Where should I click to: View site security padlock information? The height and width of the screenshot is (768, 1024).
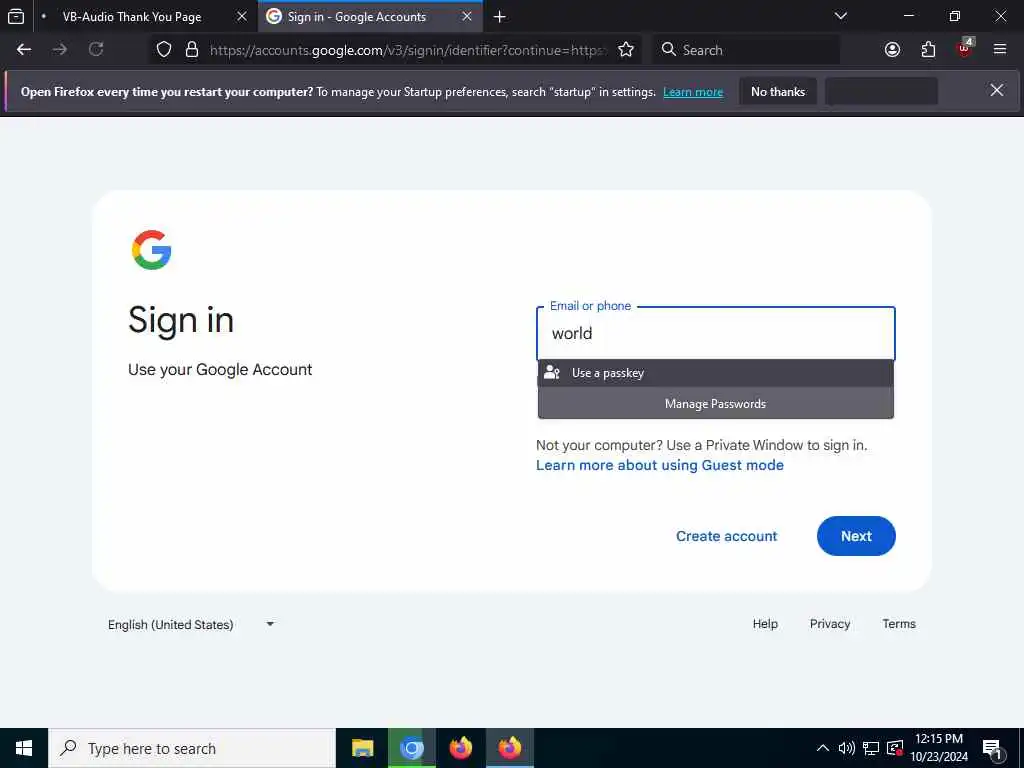192,50
